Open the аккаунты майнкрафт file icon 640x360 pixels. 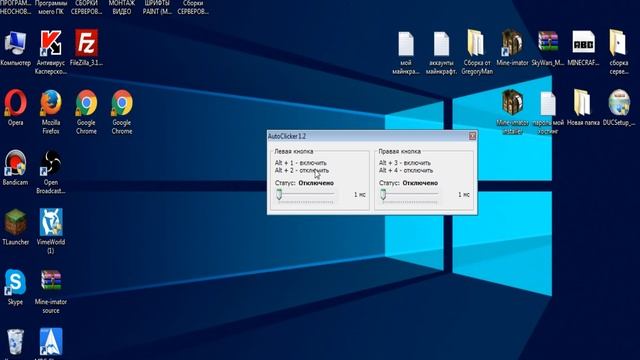pos(441,44)
